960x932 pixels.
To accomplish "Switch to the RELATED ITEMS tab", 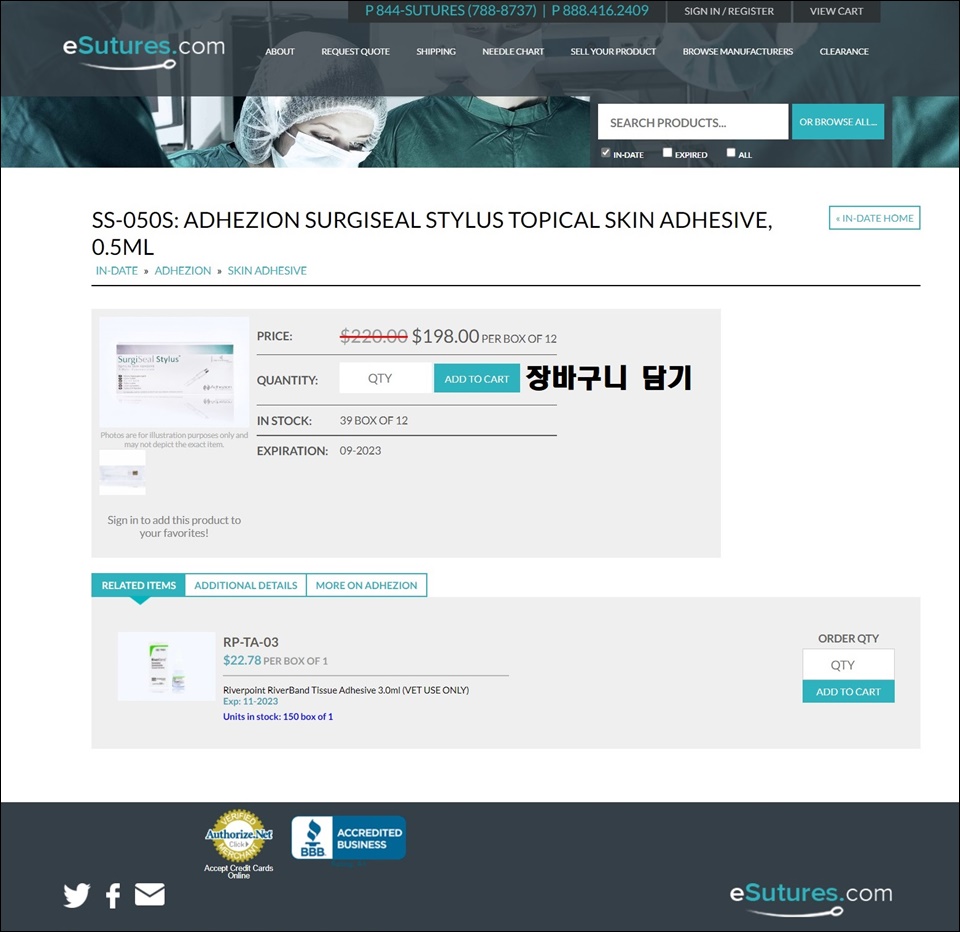I will (138, 585).
